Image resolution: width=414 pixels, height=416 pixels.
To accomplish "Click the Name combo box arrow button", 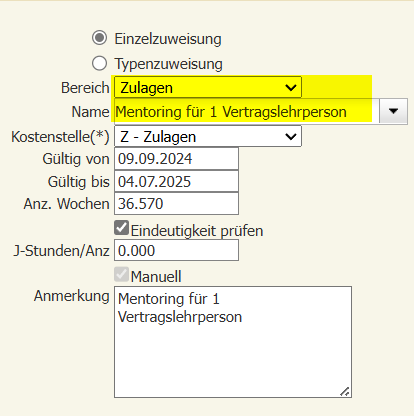I will [393, 111].
